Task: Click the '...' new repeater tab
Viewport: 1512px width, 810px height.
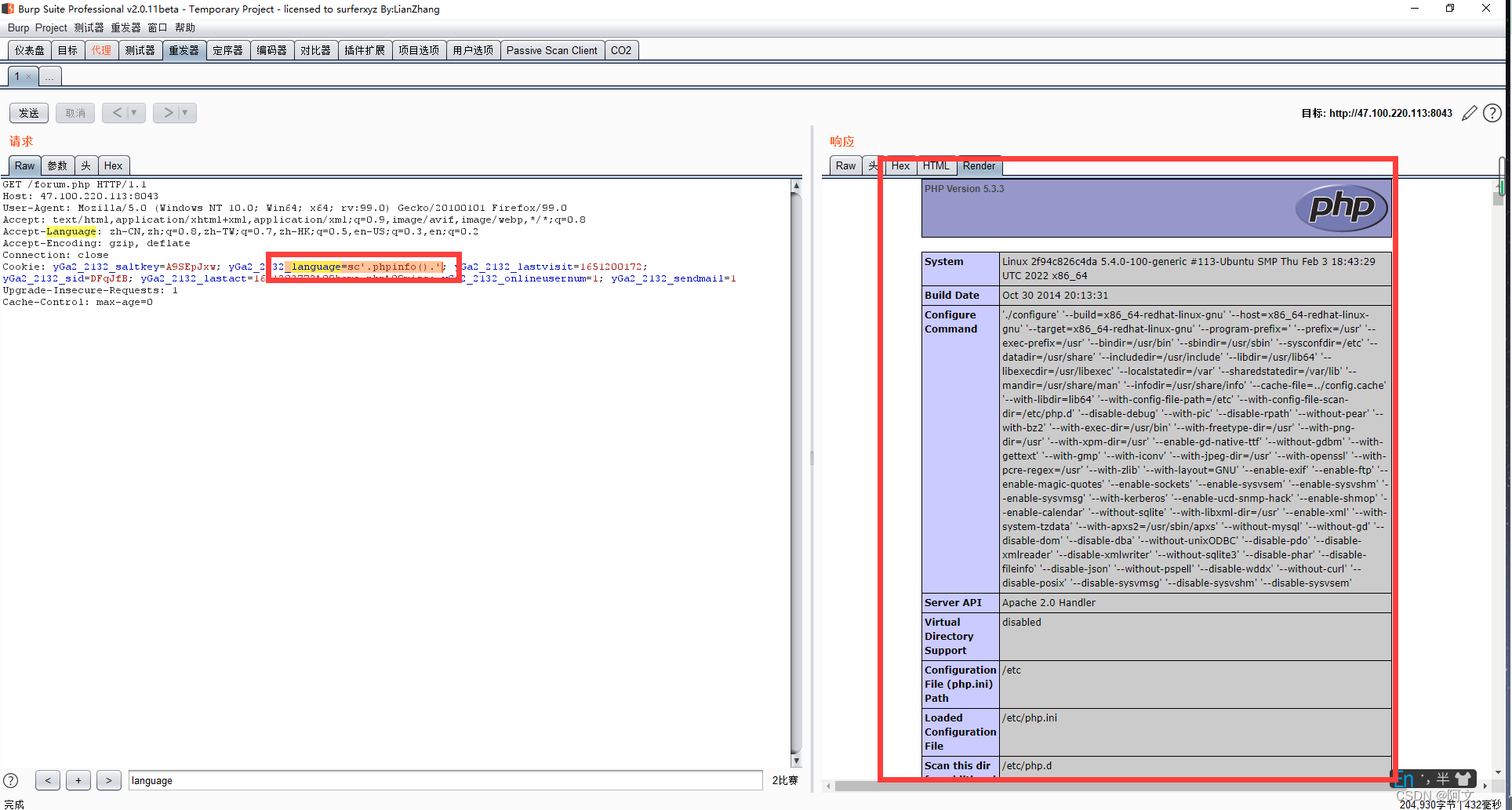Action: point(49,77)
